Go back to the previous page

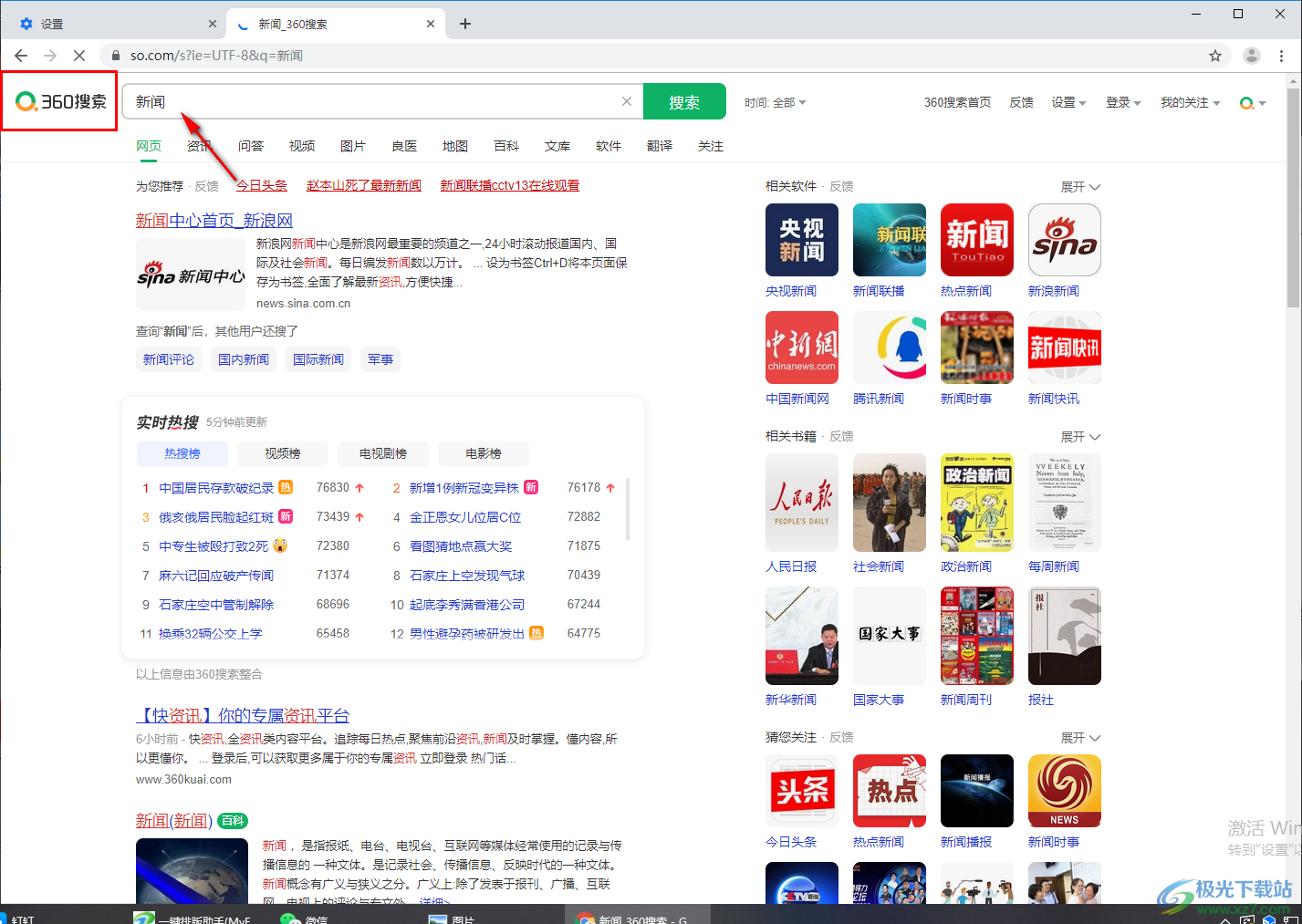coord(21,56)
